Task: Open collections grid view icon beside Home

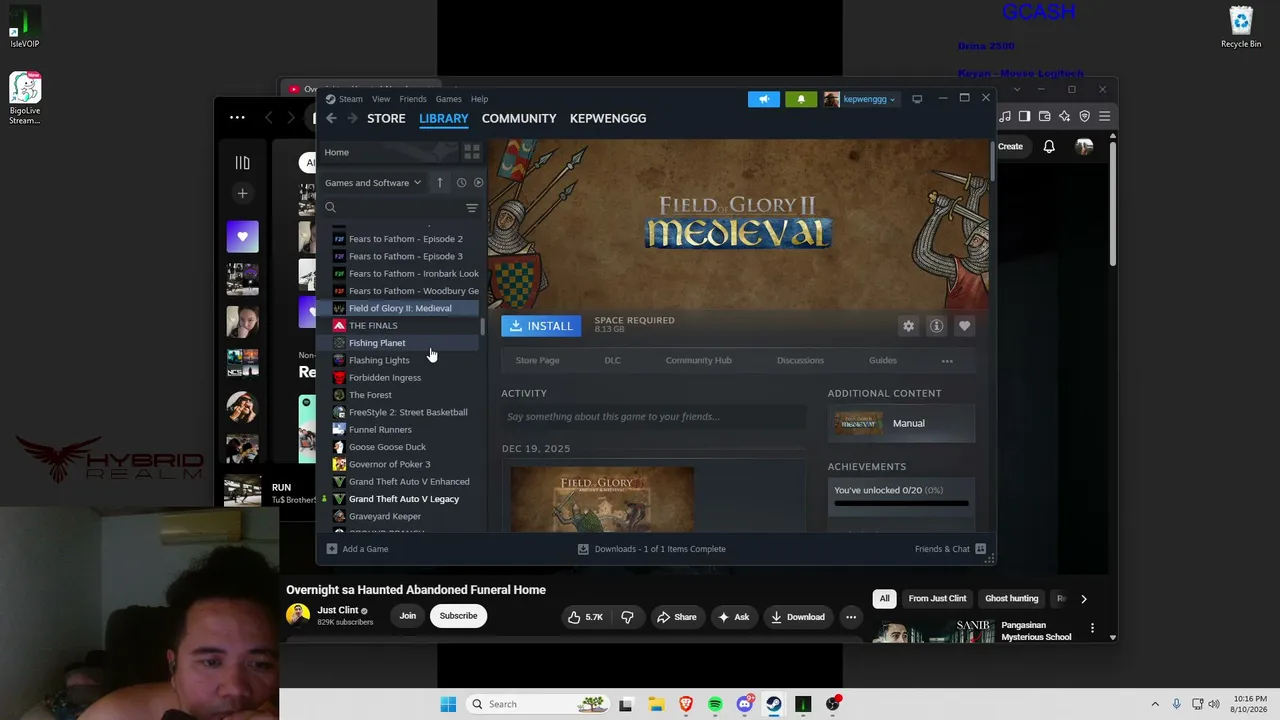Action: 472,152
